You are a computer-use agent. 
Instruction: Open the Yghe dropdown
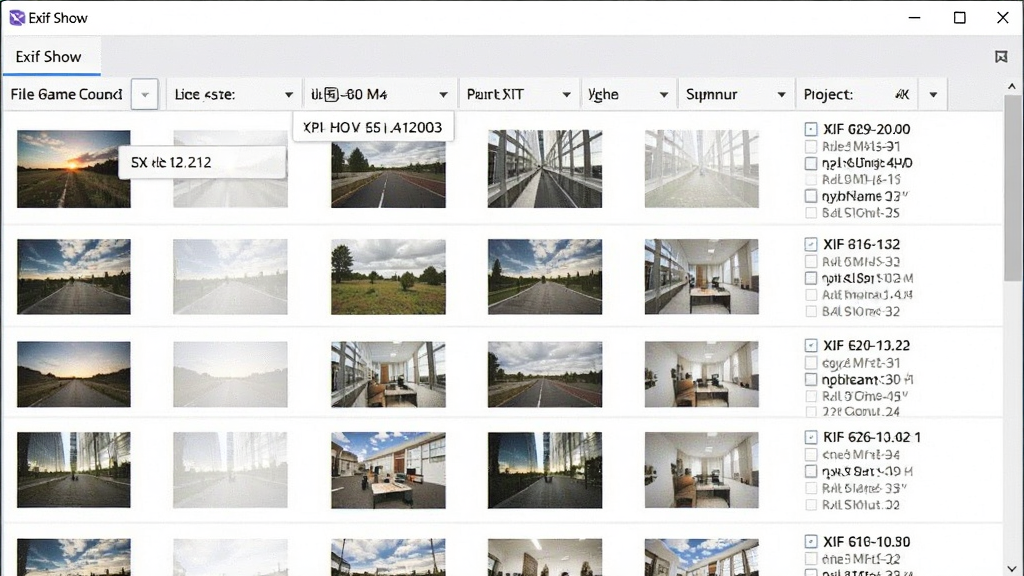pyautogui.click(x=664, y=95)
